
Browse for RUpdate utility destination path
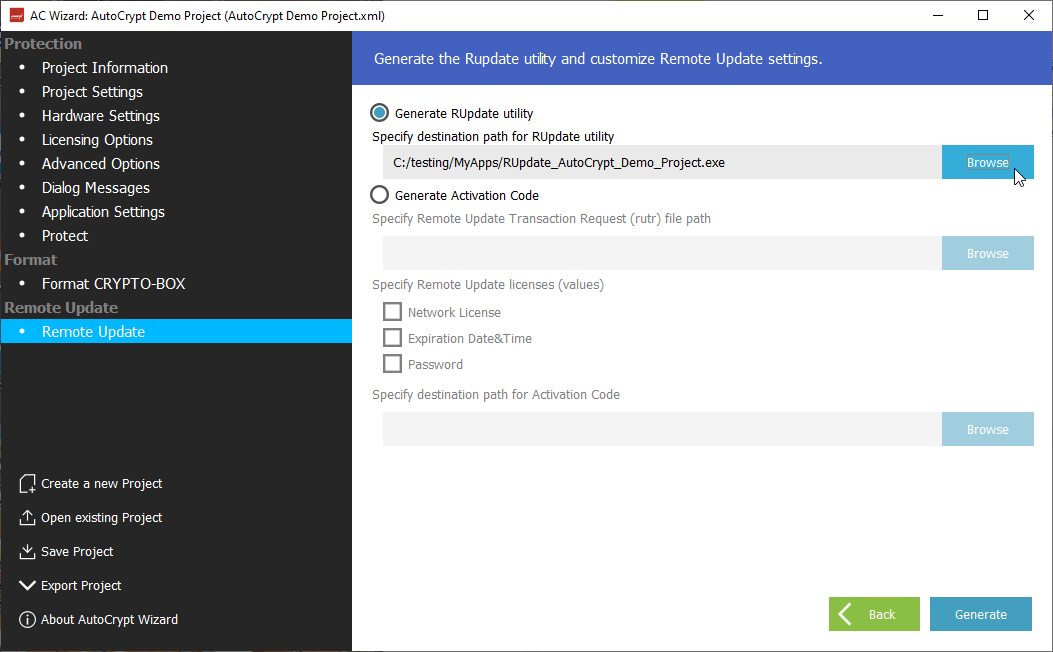(987, 162)
